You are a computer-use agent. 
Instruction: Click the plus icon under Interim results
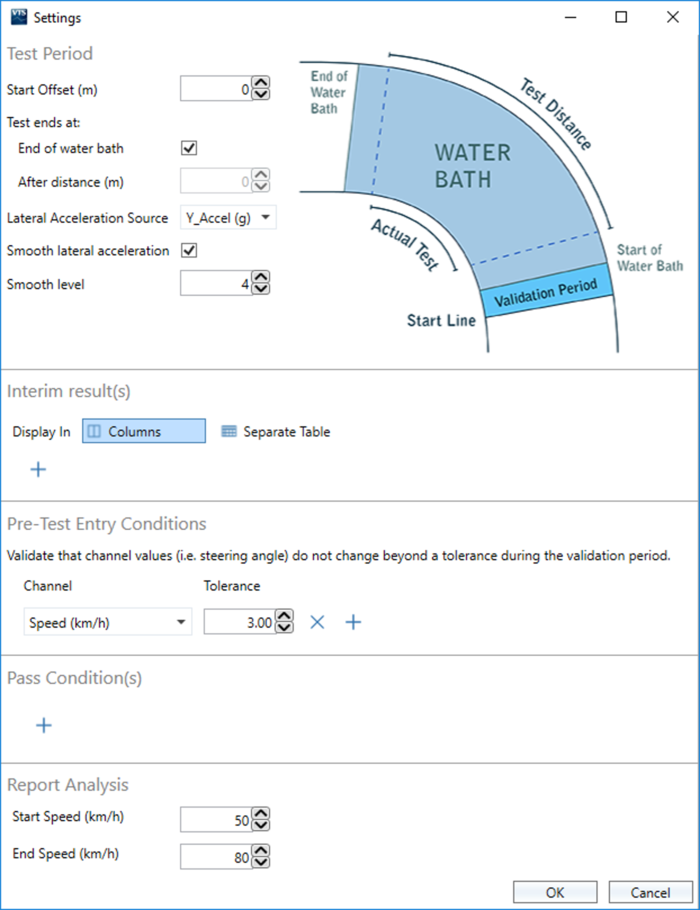38,469
